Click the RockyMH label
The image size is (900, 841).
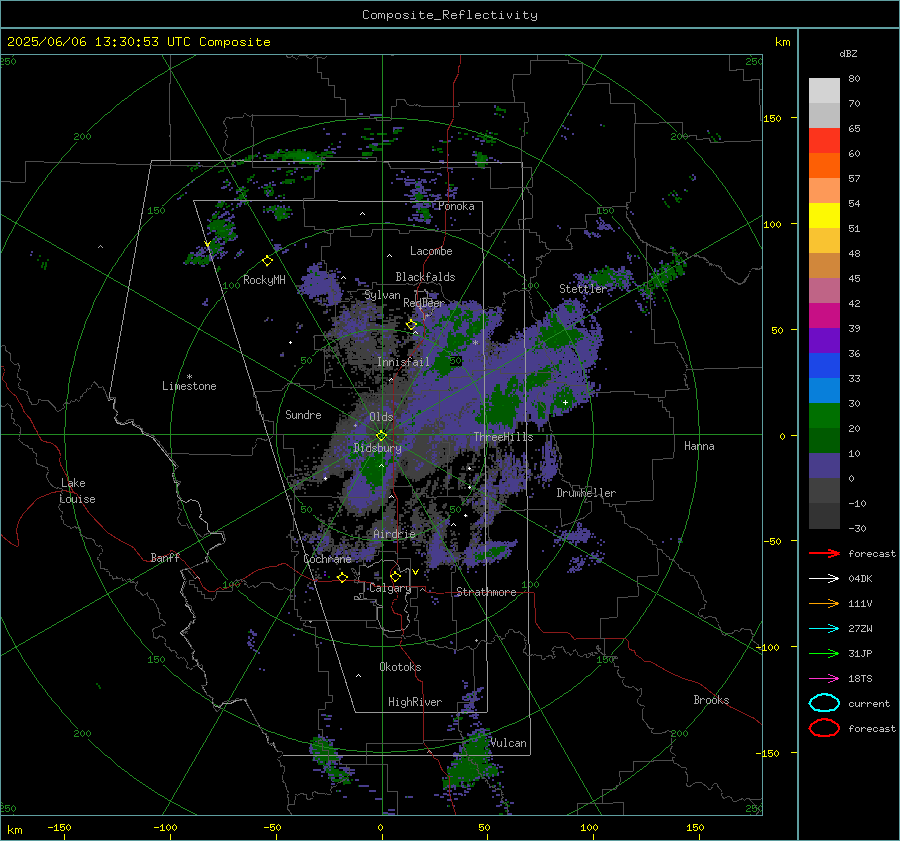click(264, 280)
